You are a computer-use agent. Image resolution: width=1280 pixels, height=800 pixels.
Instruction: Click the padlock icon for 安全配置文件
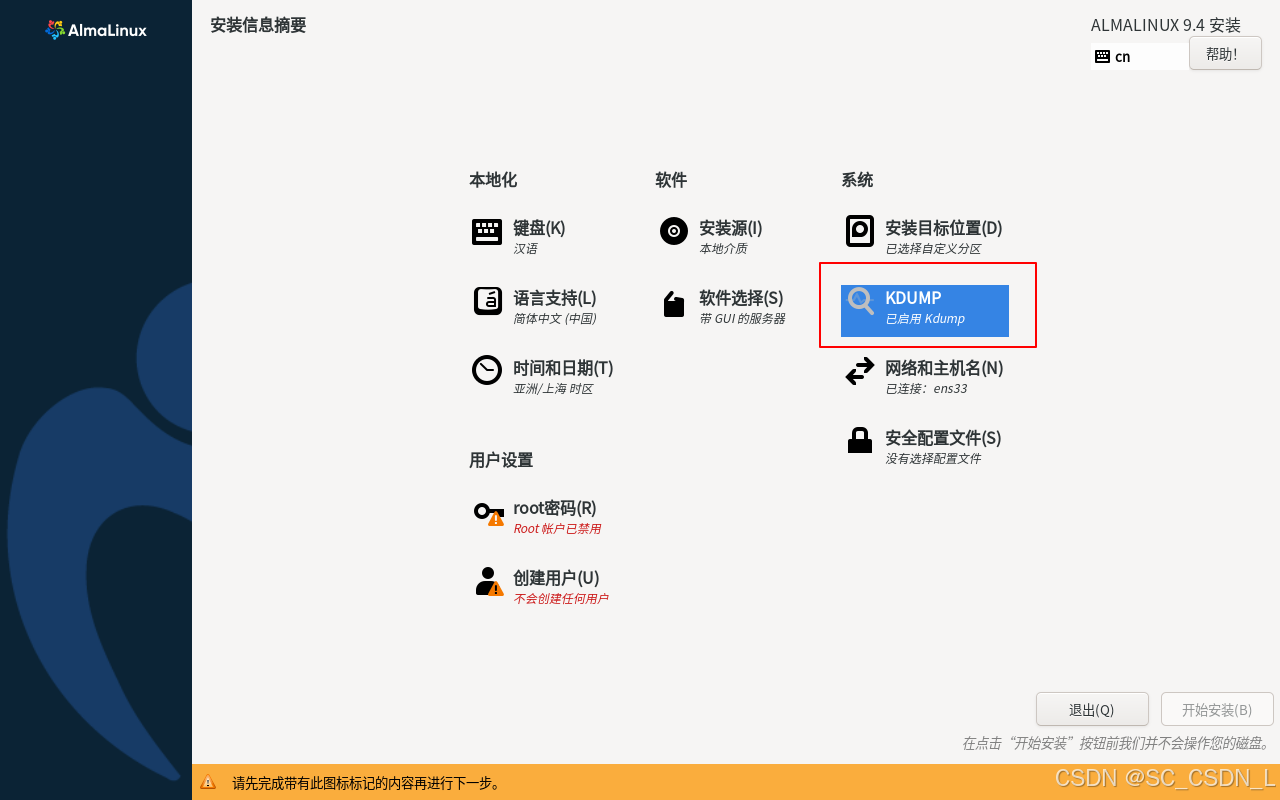(860, 440)
